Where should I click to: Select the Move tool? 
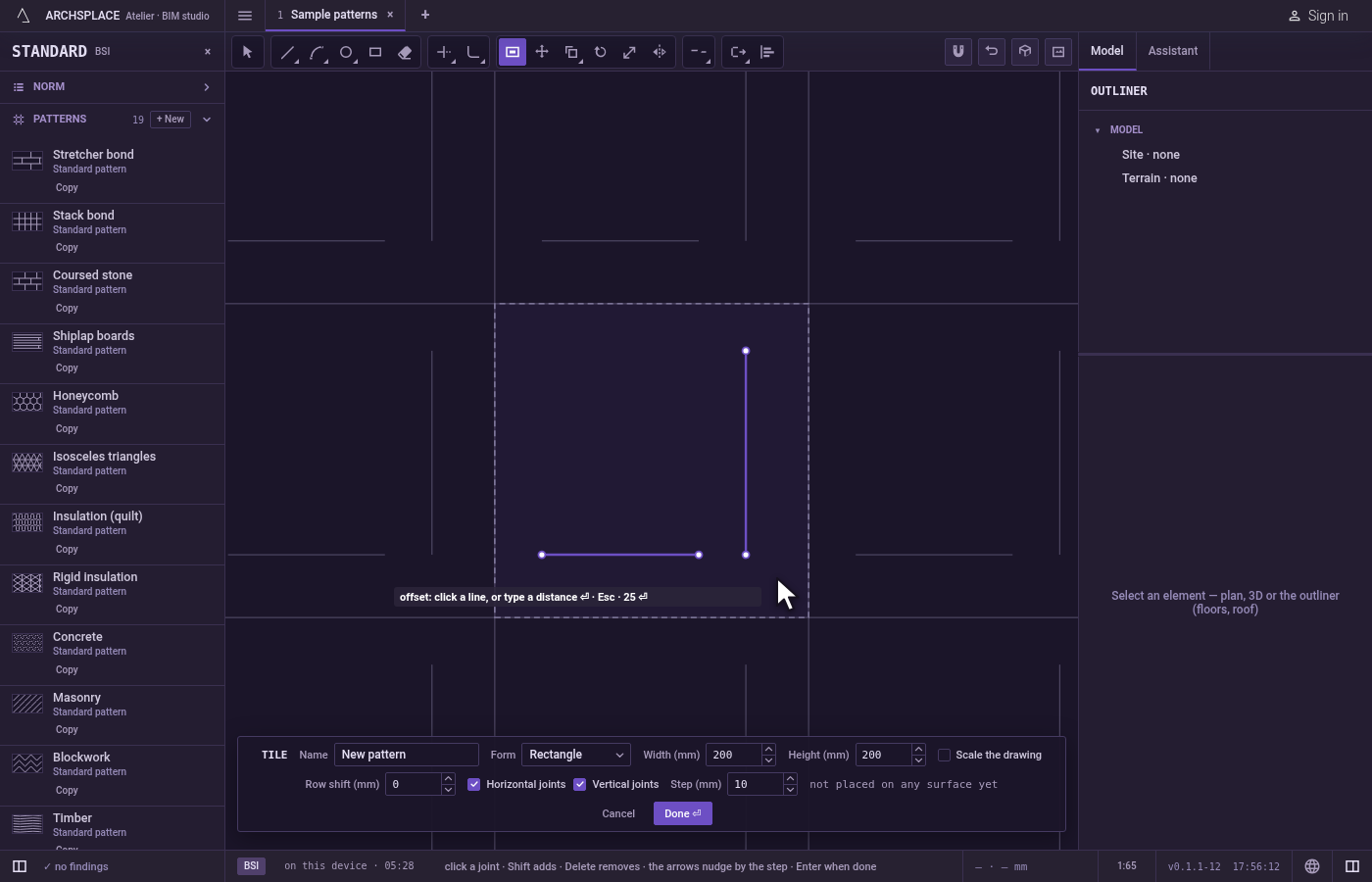point(542,52)
